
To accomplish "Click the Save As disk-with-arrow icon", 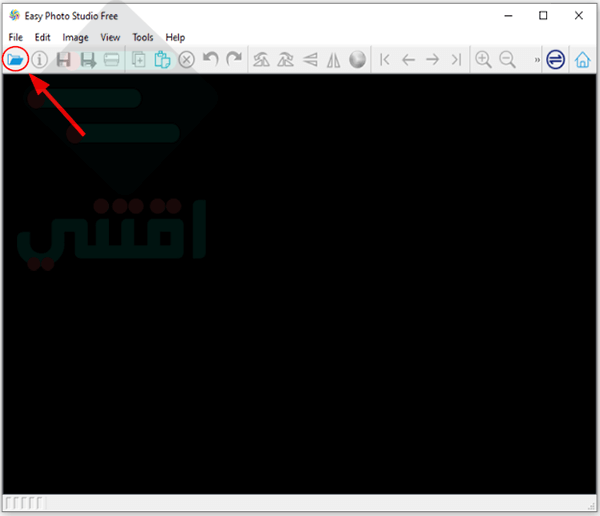I will [x=88, y=60].
